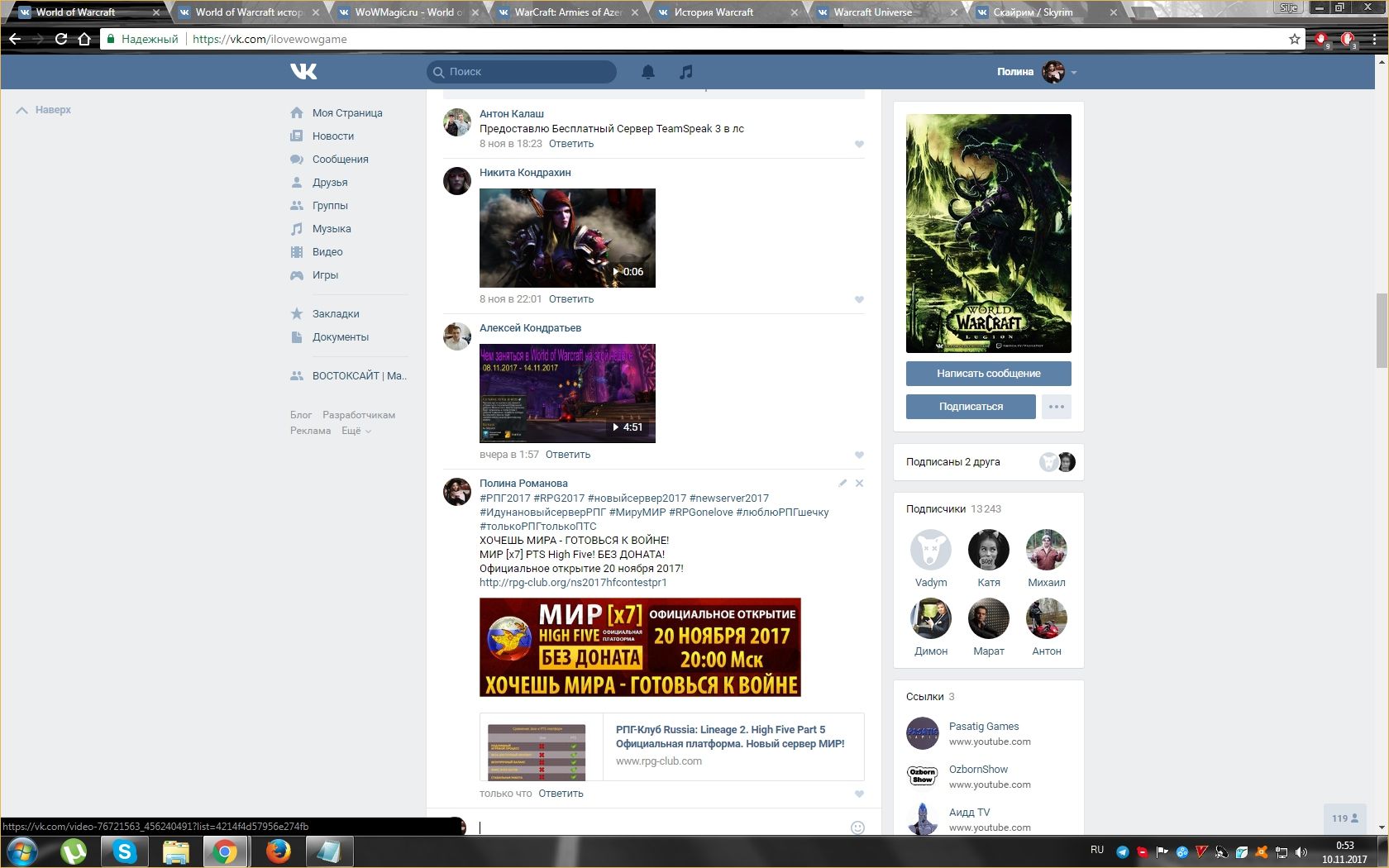Open Skype from the taskbar
Screen dimensions: 1389x868
point(125,851)
